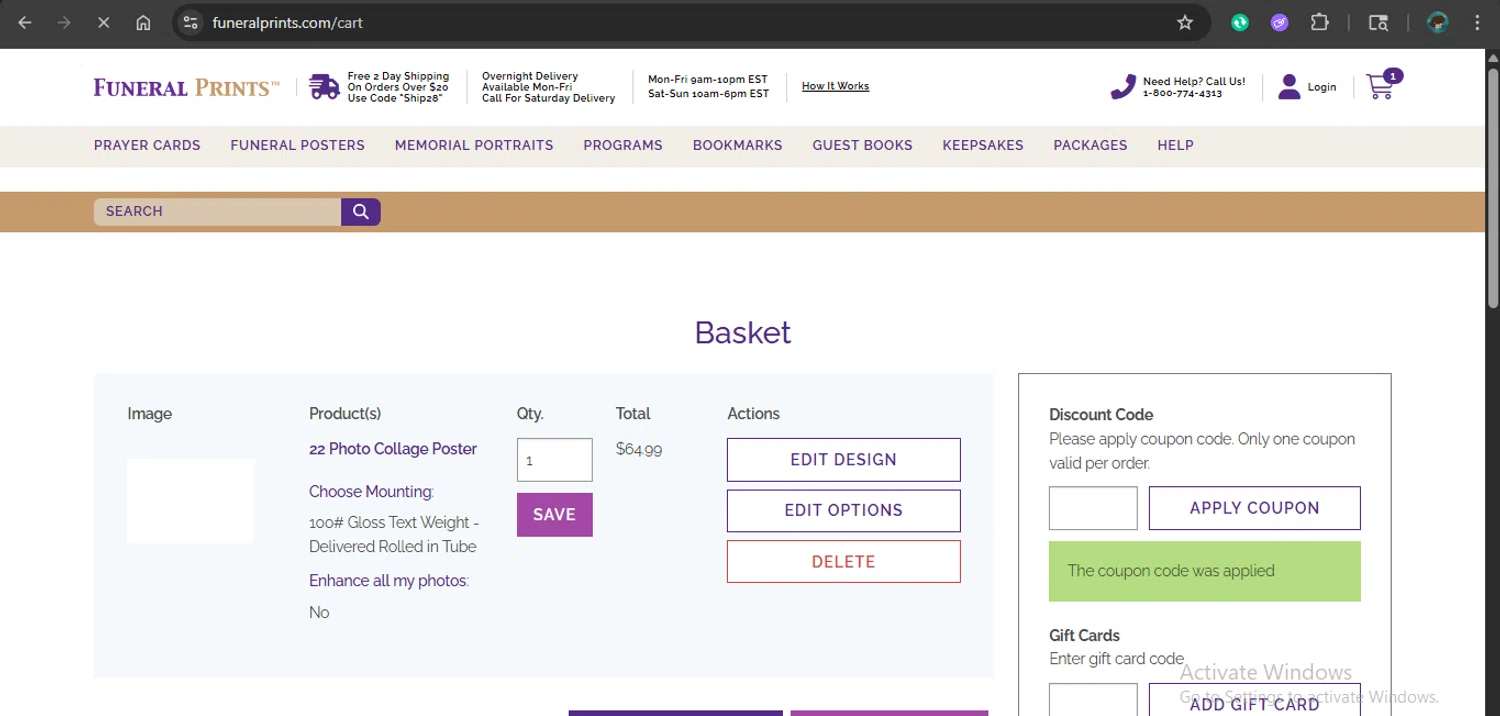Open the green Grammarly extension icon
Viewport: 1500px width, 716px height.
pos(1240,22)
